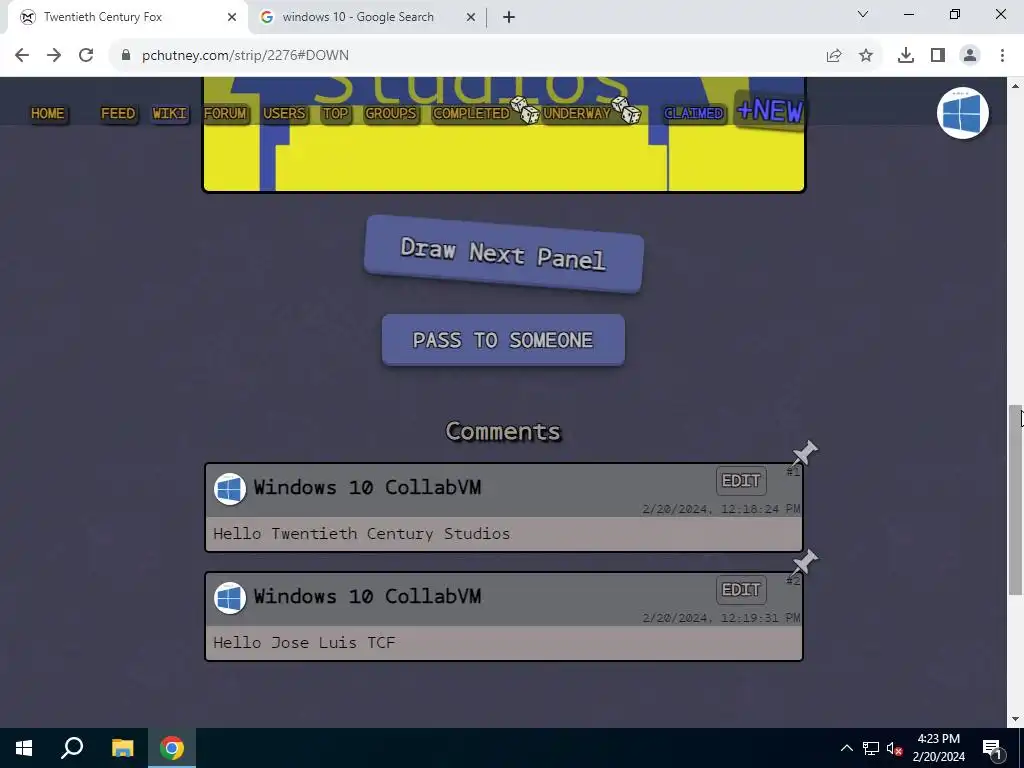Click the address bar URL
This screenshot has width=1024, height=768.
click(x=246, y=56)
